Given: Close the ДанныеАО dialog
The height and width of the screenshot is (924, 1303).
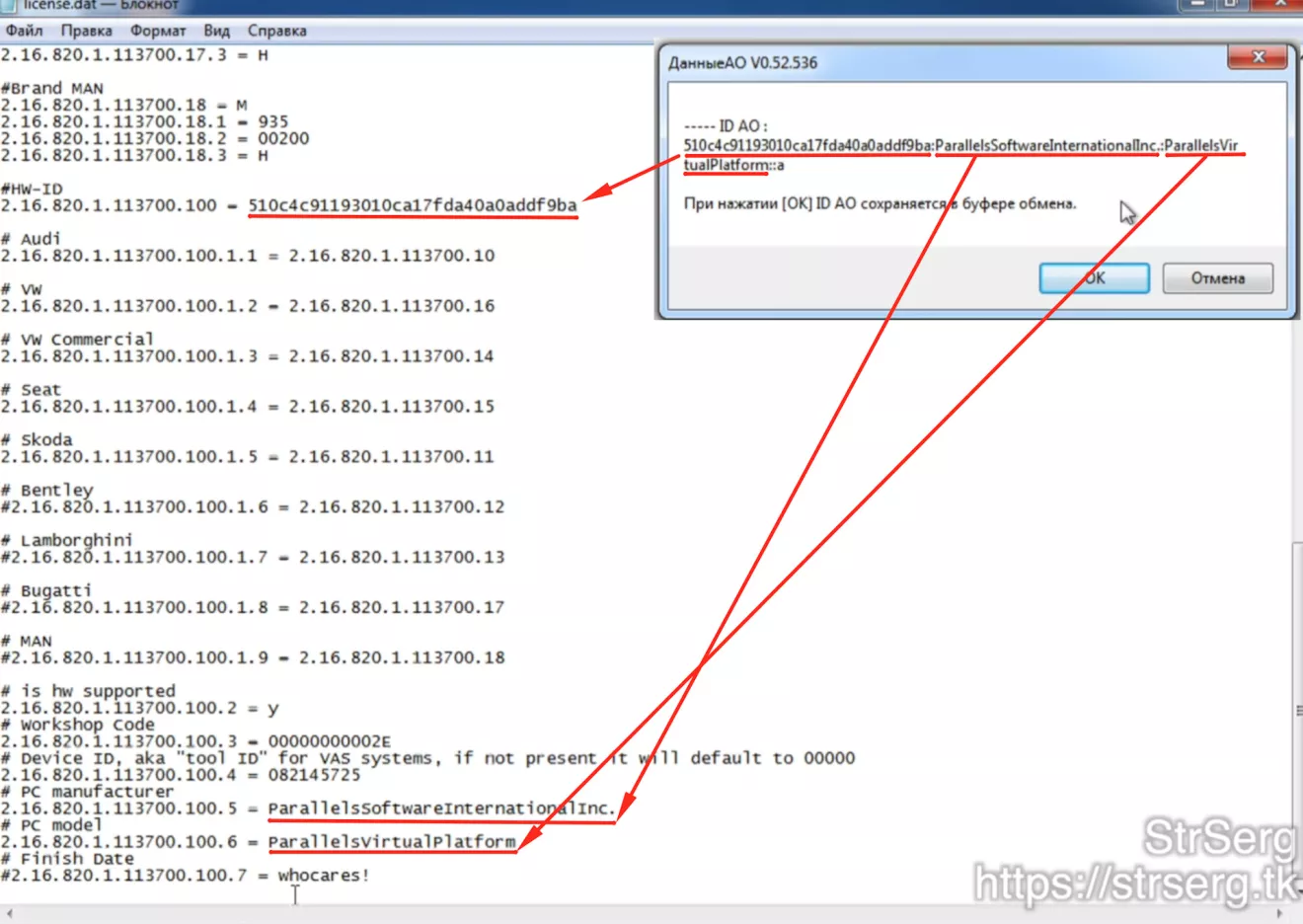Looking at the screenshot, I should click(x=1258, y=57).
